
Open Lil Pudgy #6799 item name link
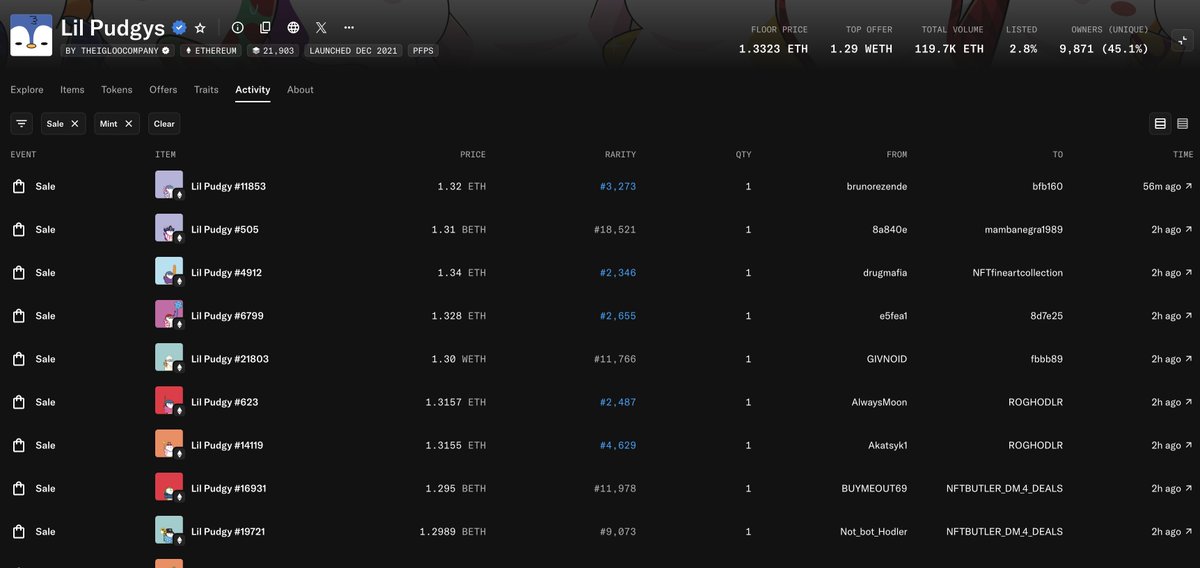click(227, 316)
